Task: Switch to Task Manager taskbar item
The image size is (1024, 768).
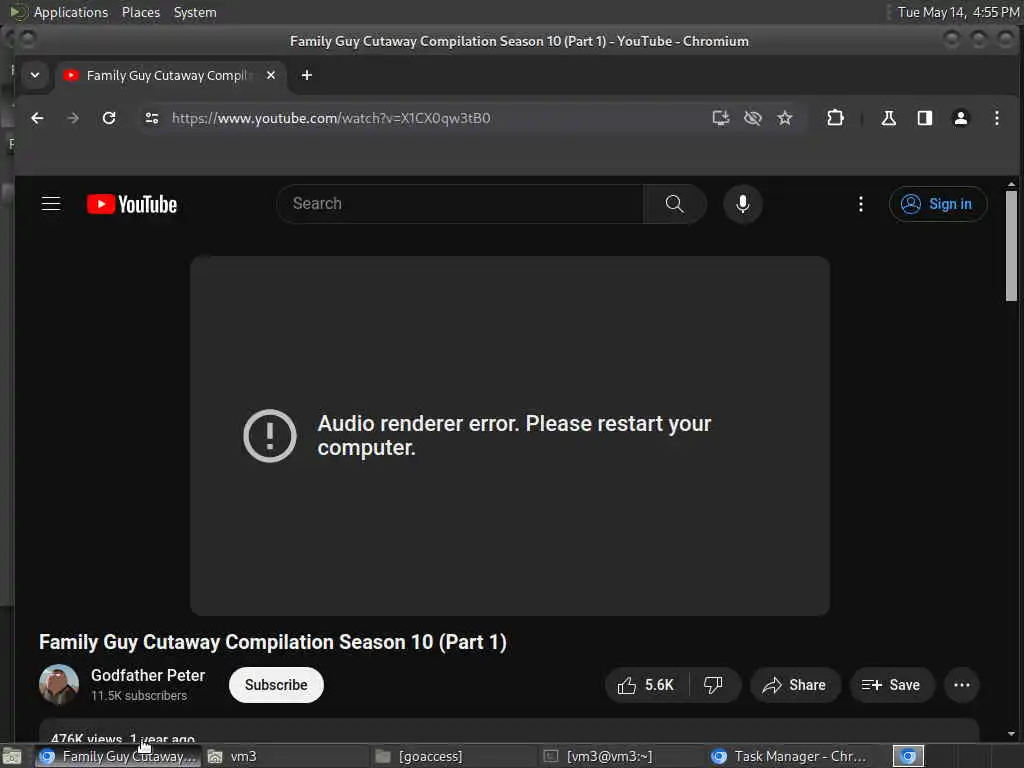Action: point(791,757)
